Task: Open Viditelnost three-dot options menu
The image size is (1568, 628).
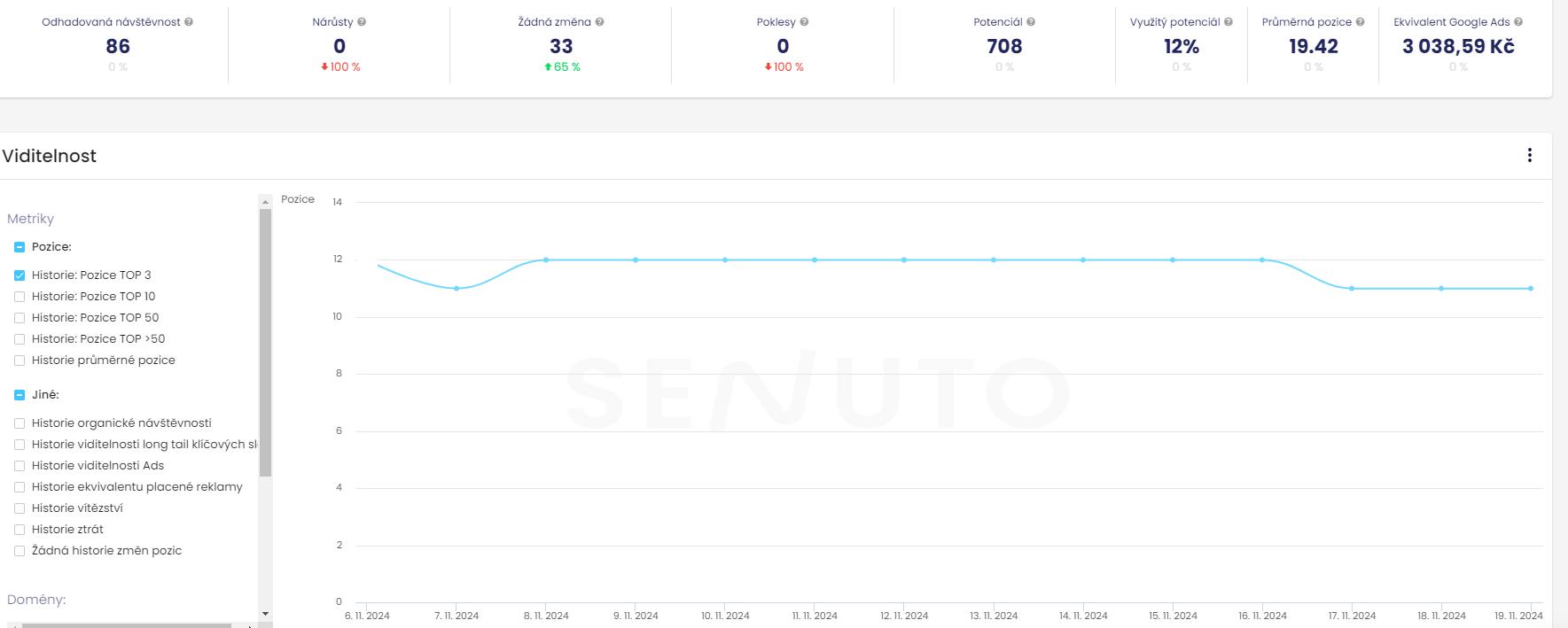Action: click(x=1529, y=155)
